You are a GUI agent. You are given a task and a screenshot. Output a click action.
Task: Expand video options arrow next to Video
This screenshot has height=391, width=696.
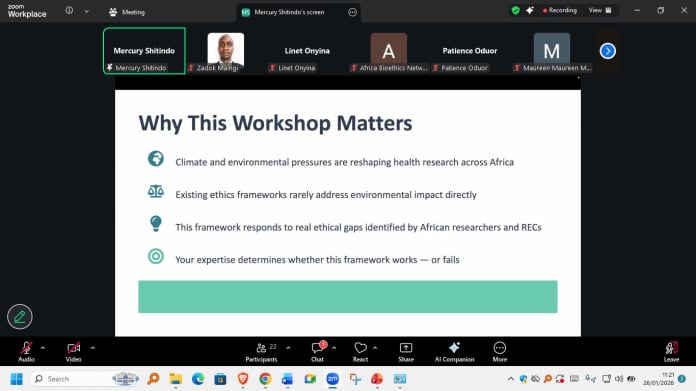[92, 348]
